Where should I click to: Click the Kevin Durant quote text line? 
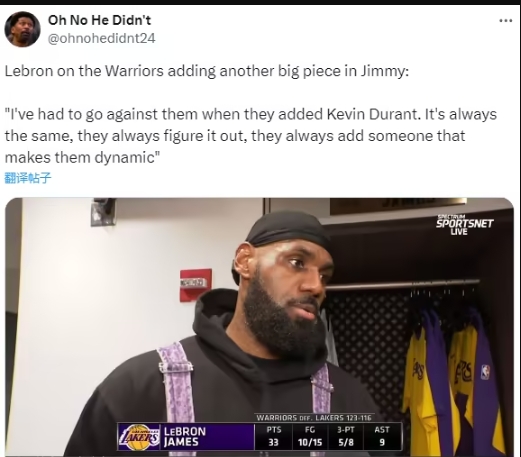250,114
